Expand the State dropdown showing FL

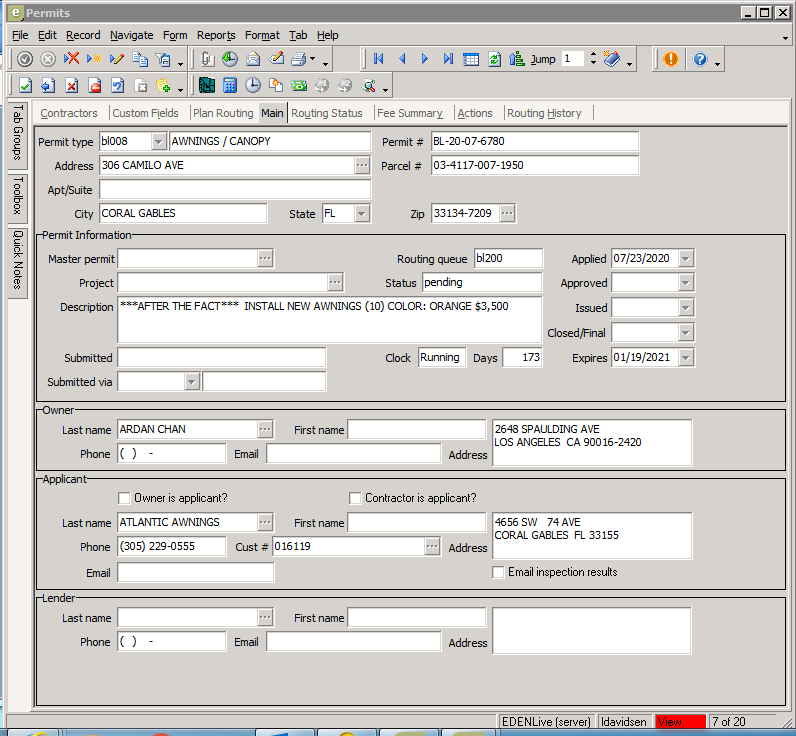point(361,213)
